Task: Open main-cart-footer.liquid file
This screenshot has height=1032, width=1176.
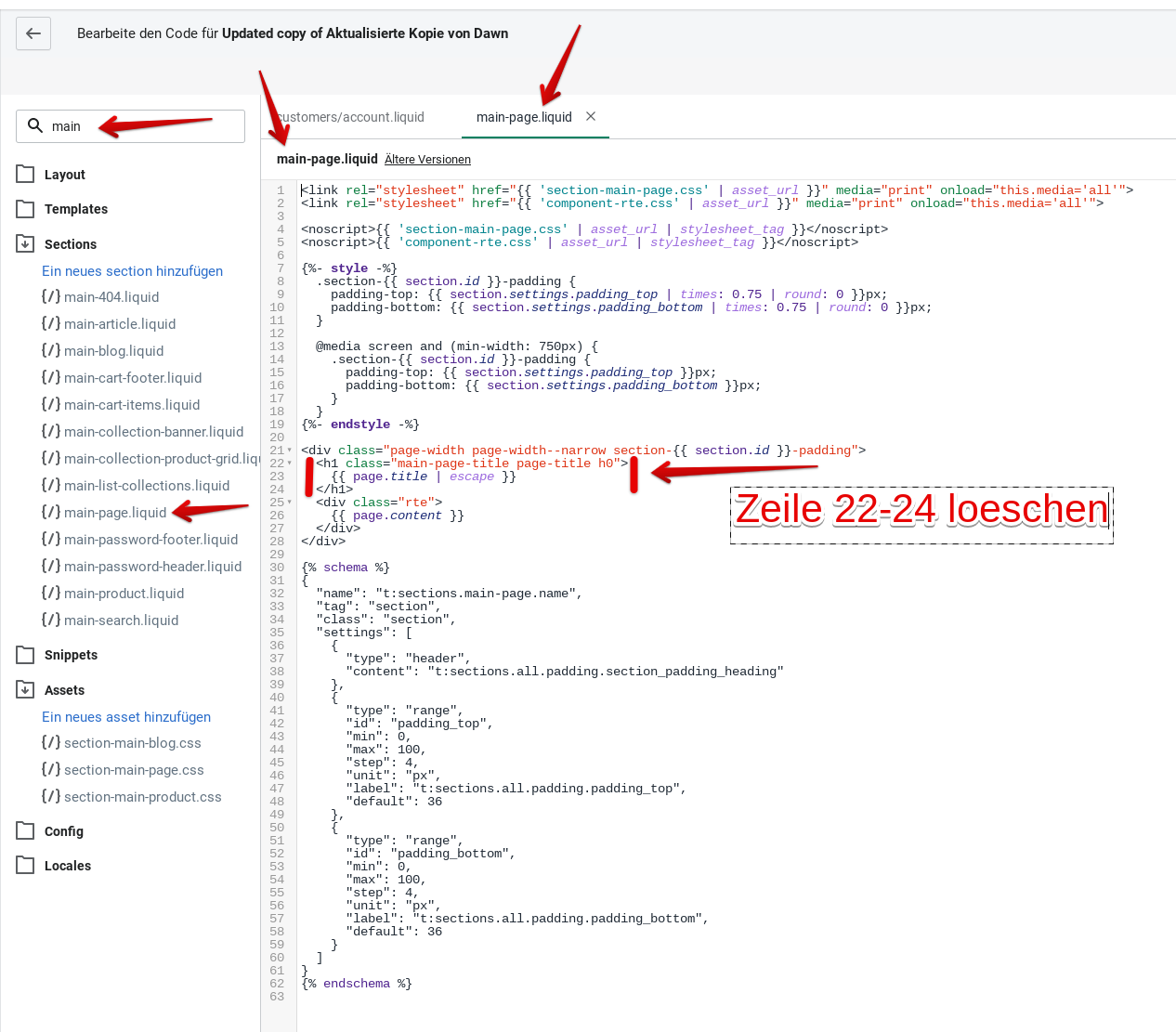Action: 122,378
